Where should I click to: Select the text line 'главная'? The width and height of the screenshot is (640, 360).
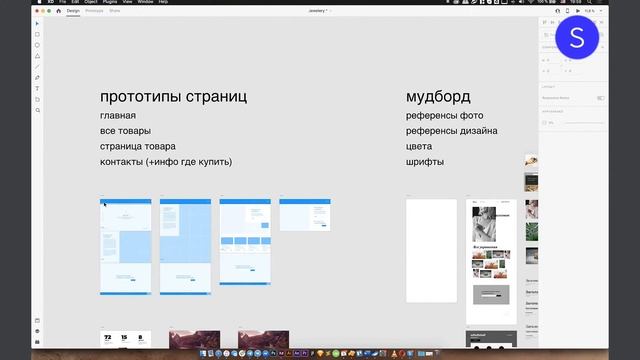(118, 116)
